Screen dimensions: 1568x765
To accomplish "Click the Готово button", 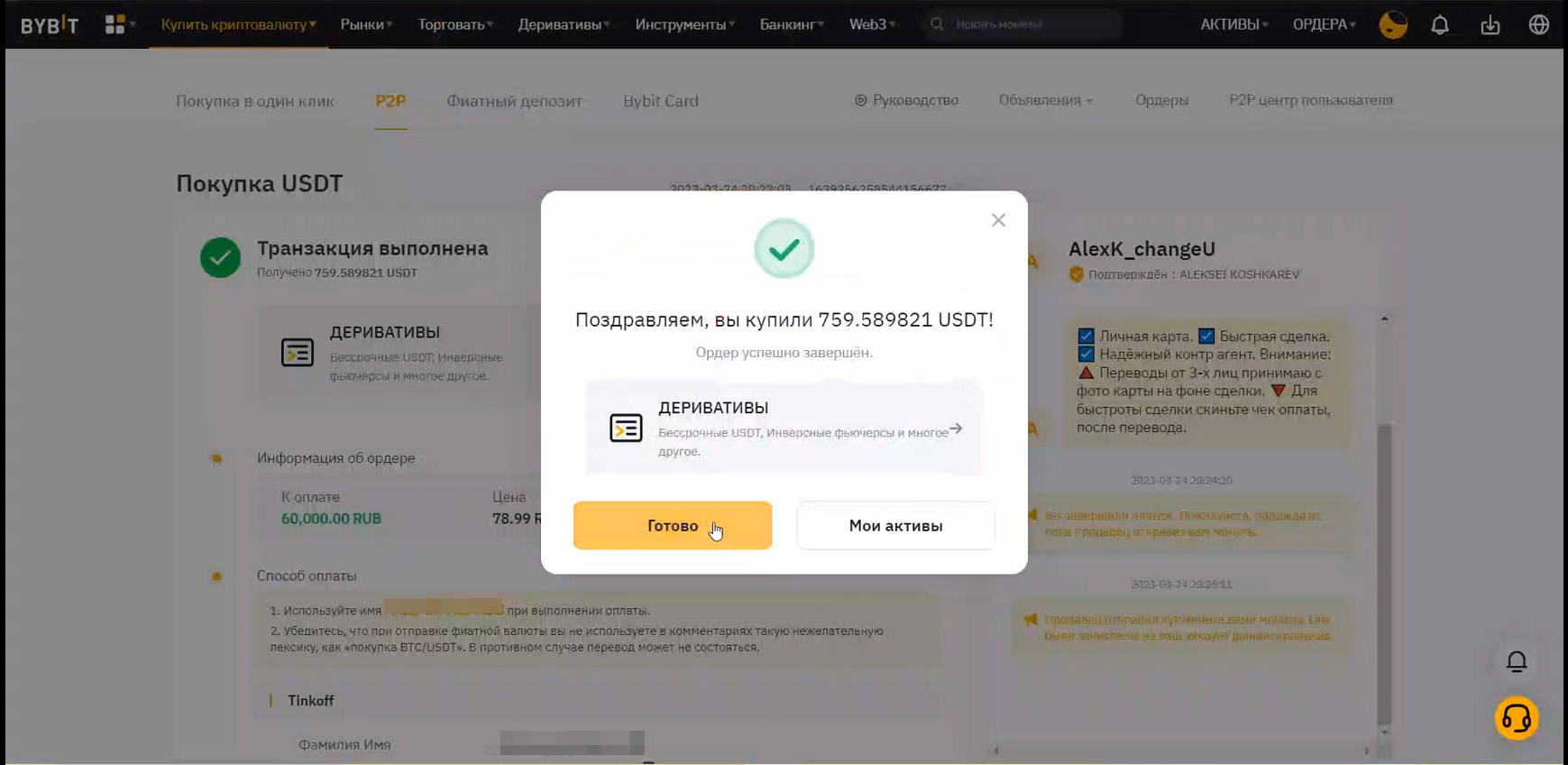I will pyautogui.click(x=673, y=525).
